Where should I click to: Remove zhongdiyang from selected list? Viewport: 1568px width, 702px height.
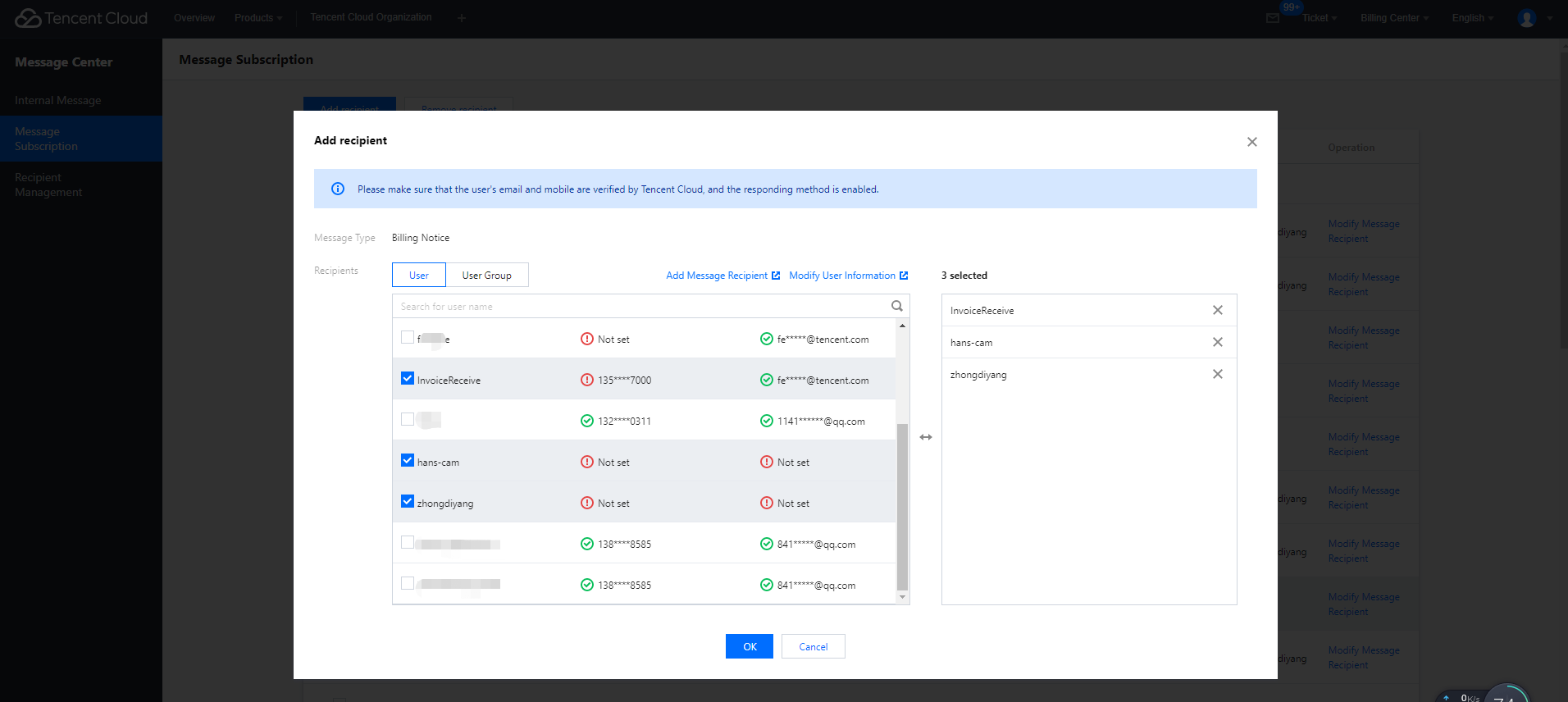(x=1217, y=374)
